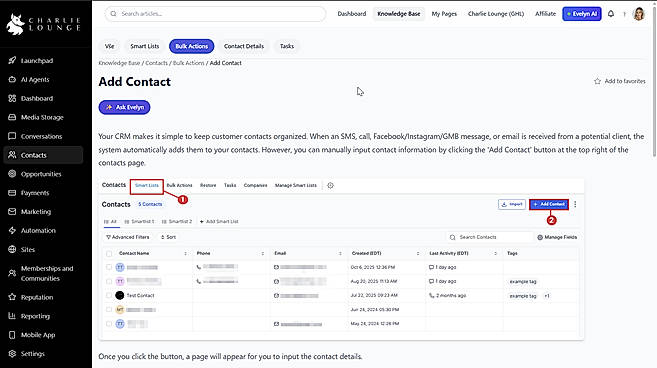Click the Dashboard grid icon in sidebar
The width and height of the screenshot is (657, 368).
tap(12, 98)
